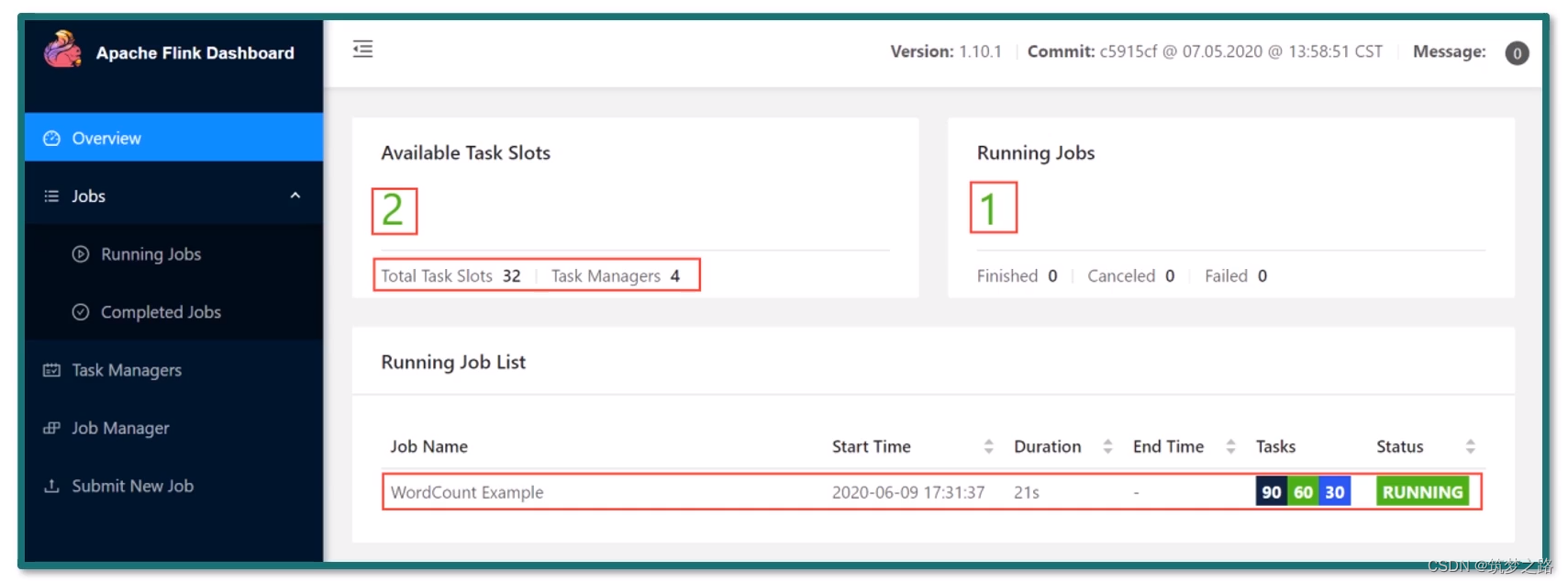Click the Available Task Slots heading
The width and height of the screenshot is (1568, 583).
click(x=465, y=153)
